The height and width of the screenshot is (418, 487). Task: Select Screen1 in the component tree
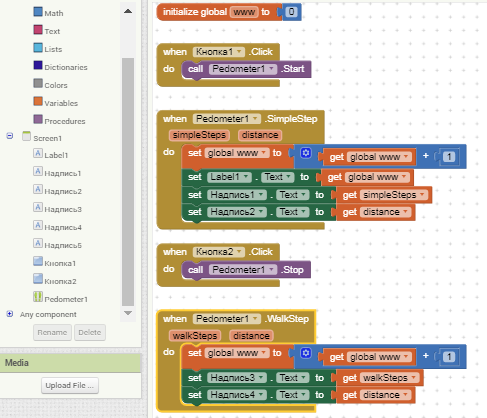42,137
